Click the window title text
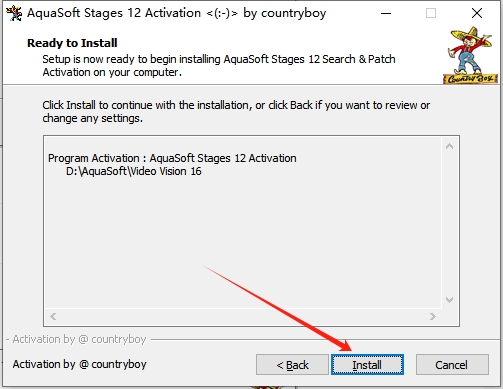The width and height of the screenshot is (503, 389). pyautogui.click(x=176, y=13)
